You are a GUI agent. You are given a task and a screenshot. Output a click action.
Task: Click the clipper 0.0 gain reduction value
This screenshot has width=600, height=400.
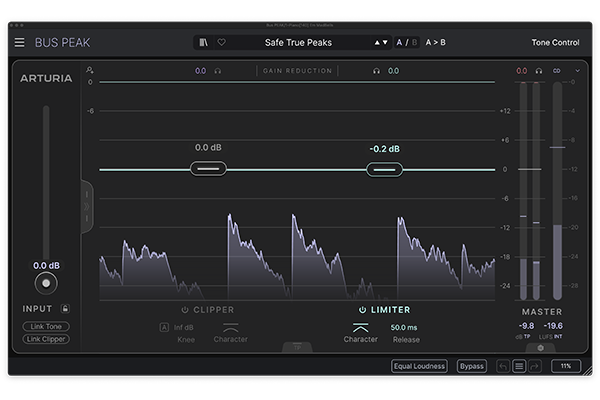click(x=201, y=71)
